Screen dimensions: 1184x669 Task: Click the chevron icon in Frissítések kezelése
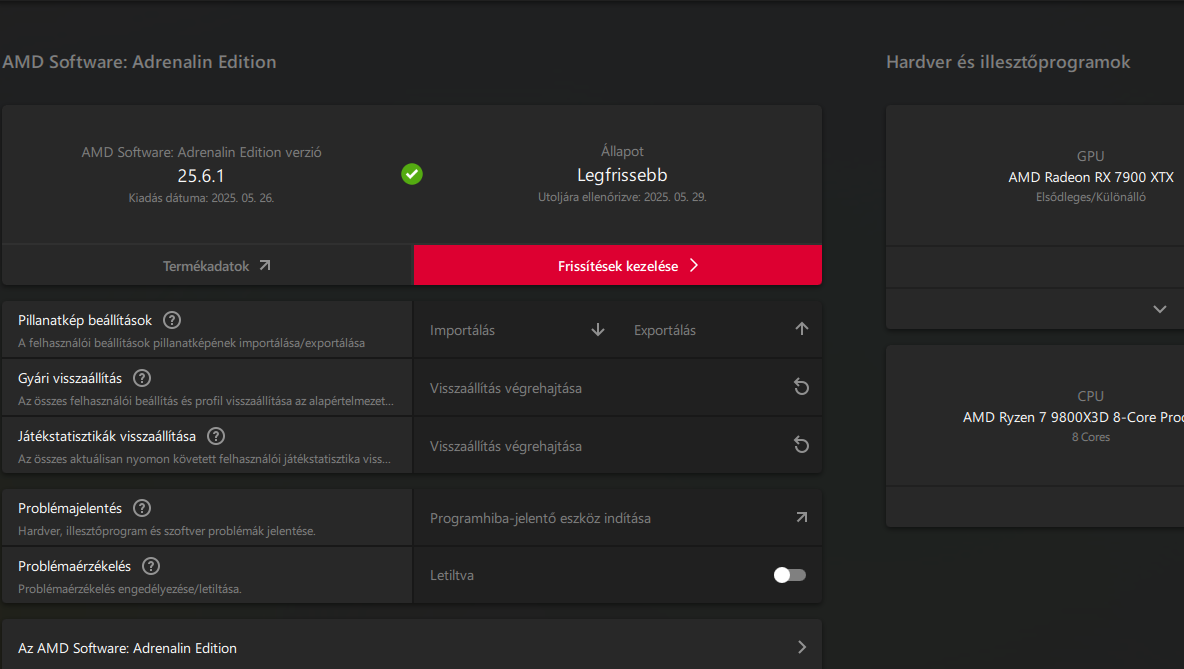click(694, 265)
